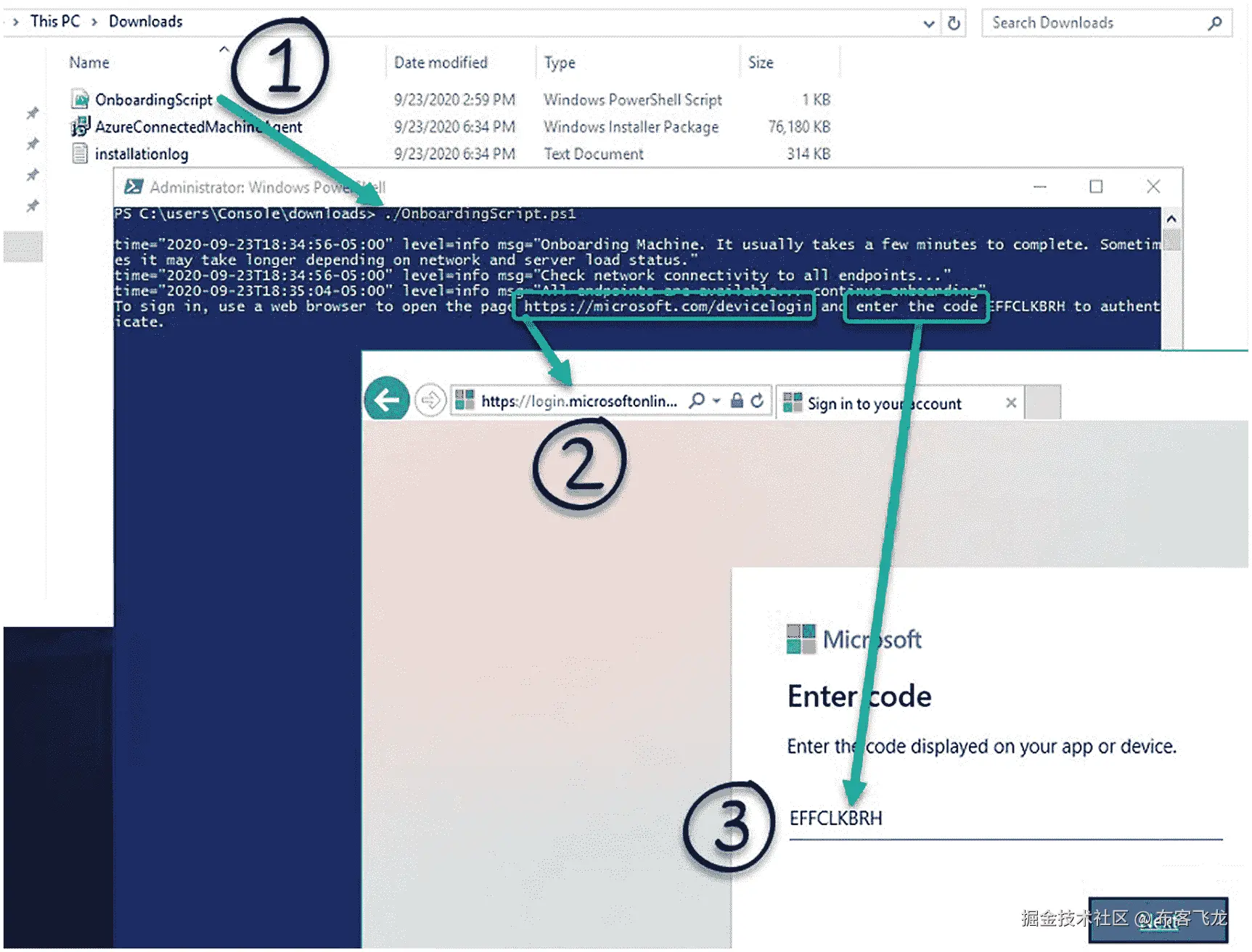The width and height of the screenshot is (1252, 952).
Task: Expand the chevron between This PC and Downloads
Action: coord(94,22)
